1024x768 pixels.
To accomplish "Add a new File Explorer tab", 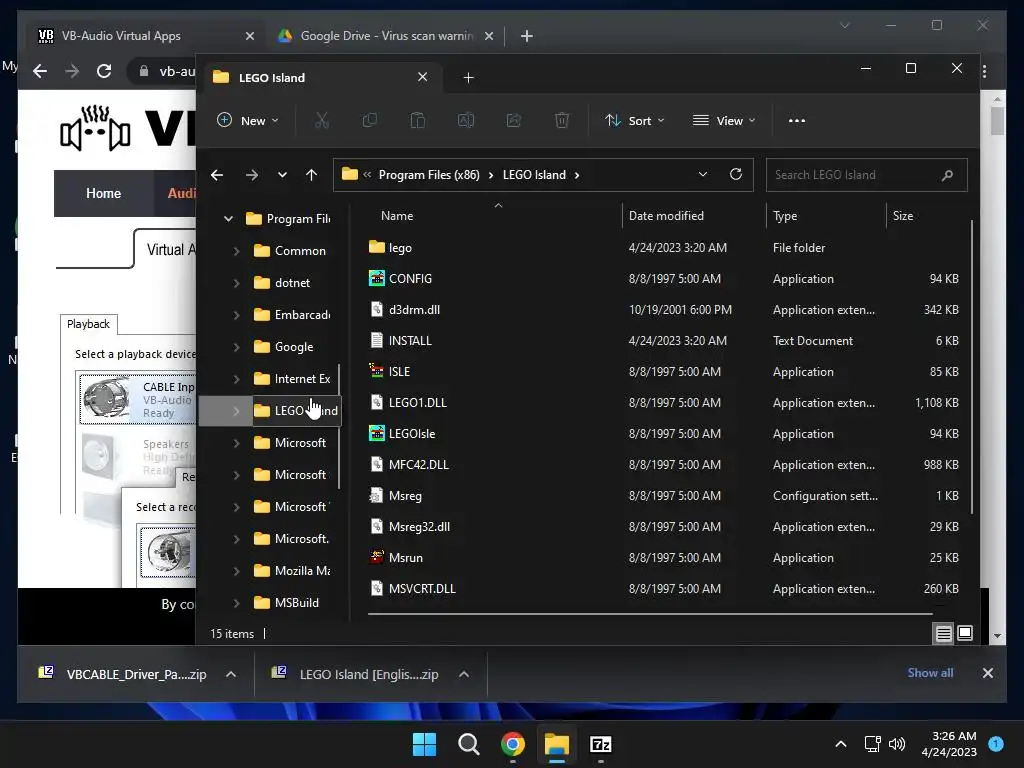I will (x=468, y=78).
